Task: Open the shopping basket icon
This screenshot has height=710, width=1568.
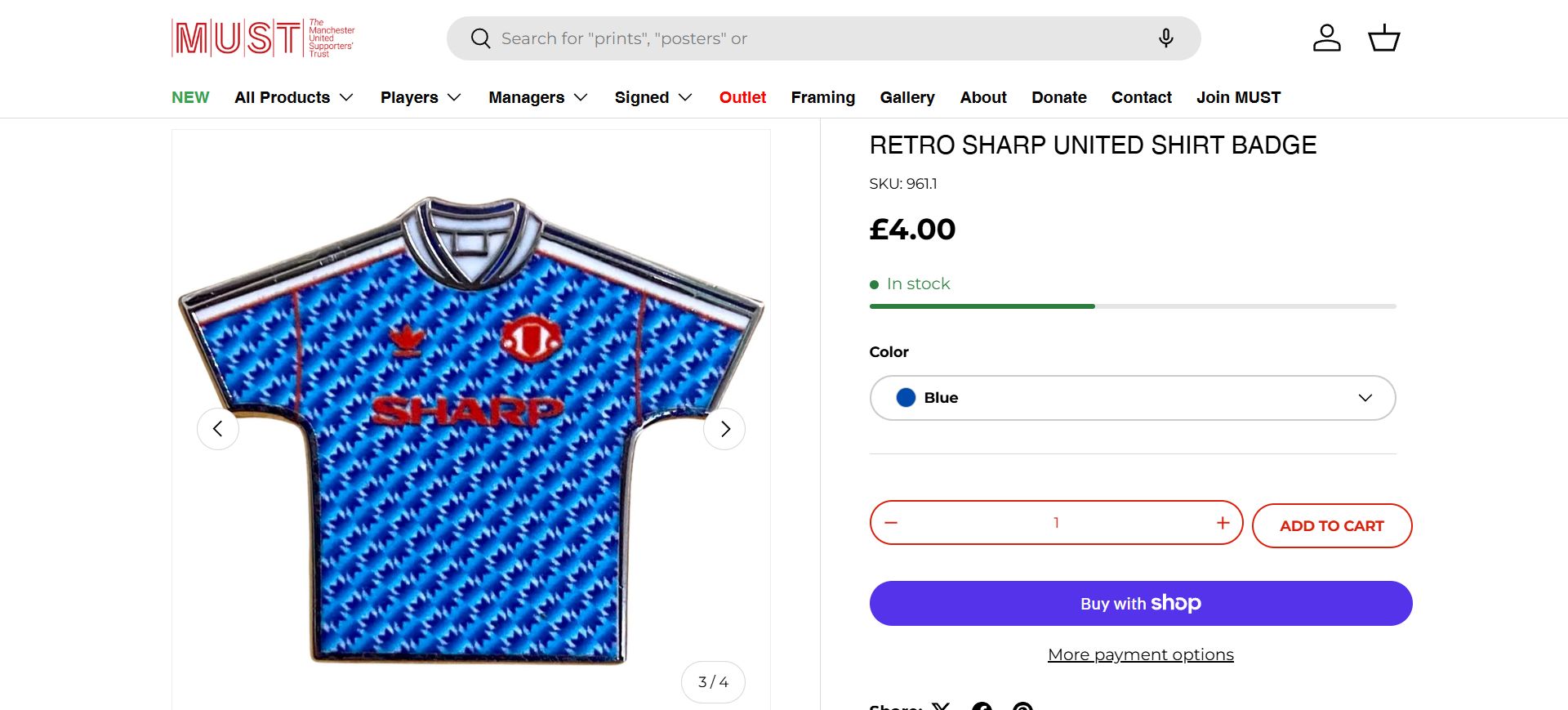Action: tap(1383, 38)
